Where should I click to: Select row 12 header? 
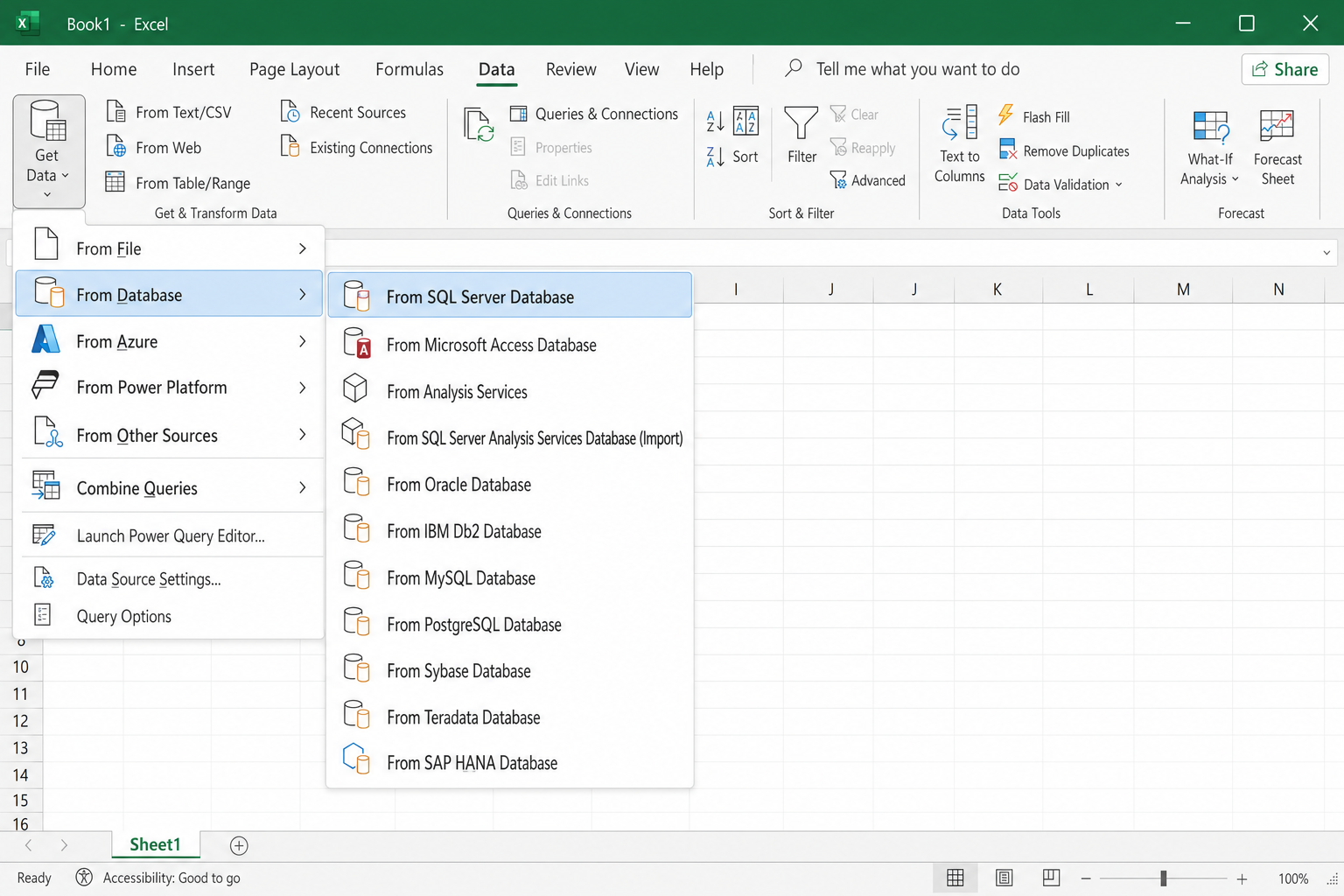(21, 721)
